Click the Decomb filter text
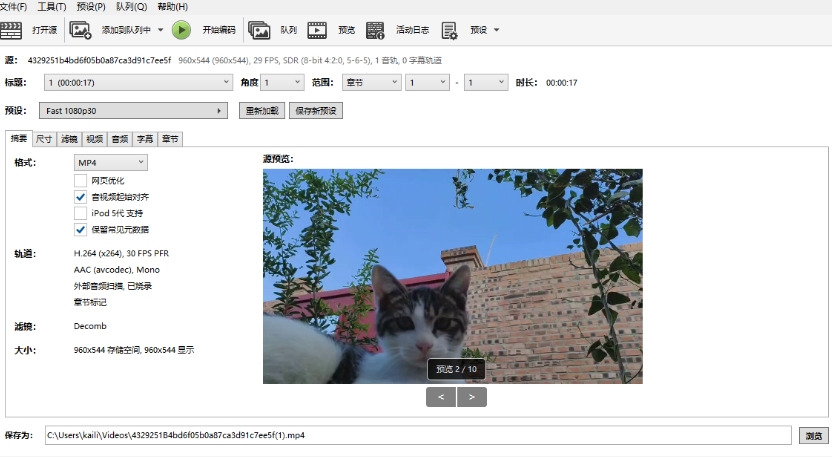 pyautogui.click(x=90, y=326)
